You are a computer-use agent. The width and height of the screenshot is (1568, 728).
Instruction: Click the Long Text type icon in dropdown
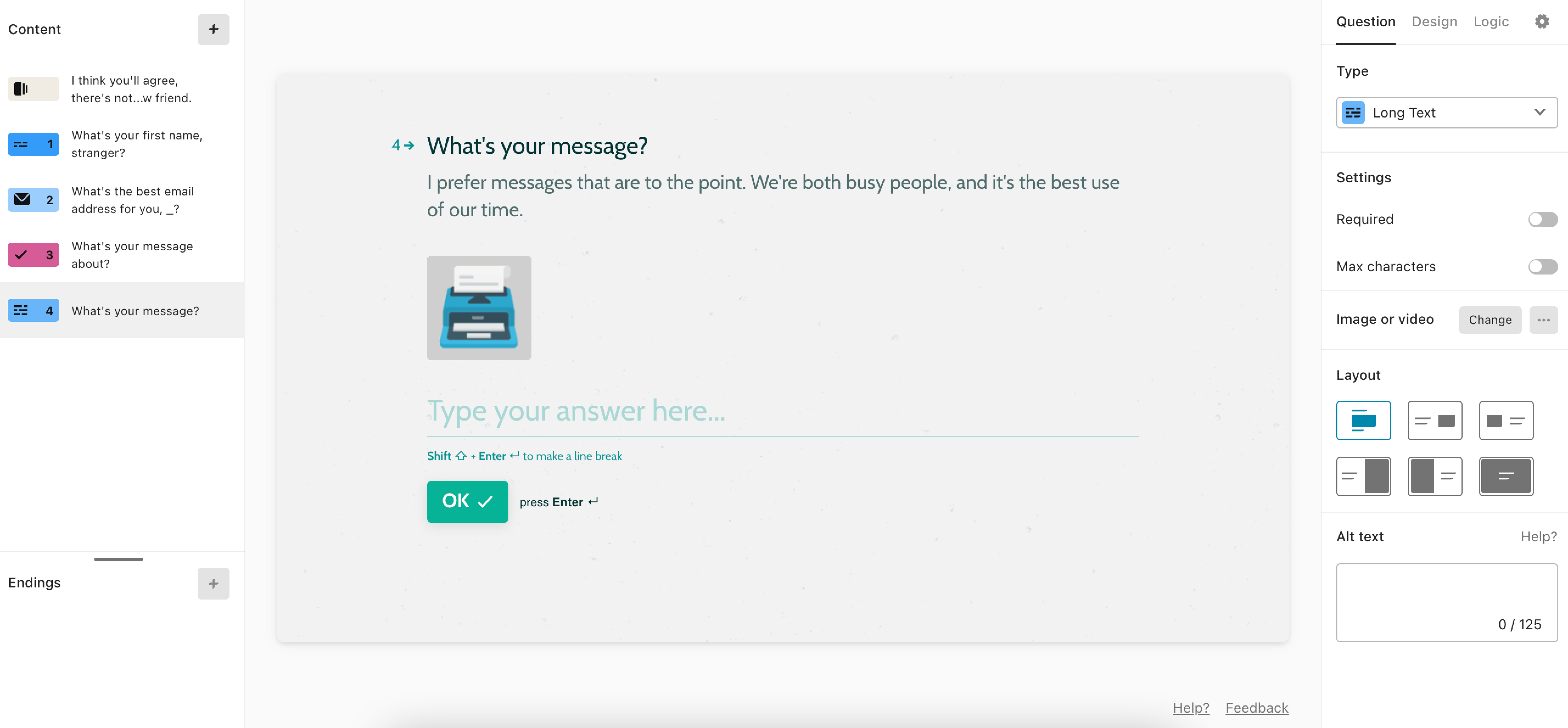tap(1353, 113)
